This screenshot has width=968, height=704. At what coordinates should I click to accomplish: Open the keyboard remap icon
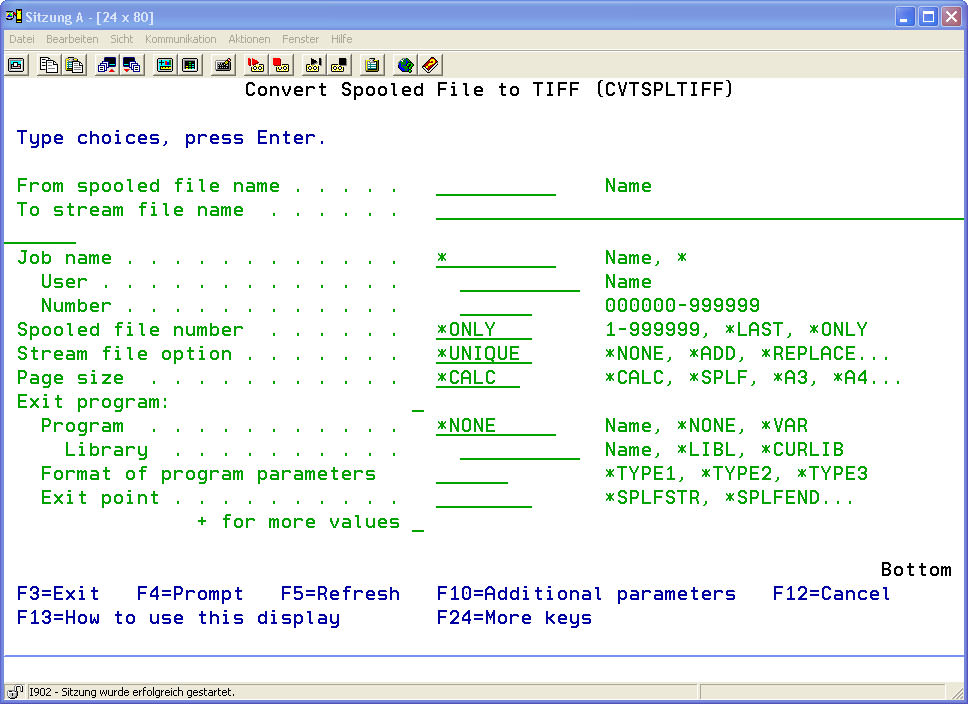coord(223,65)
